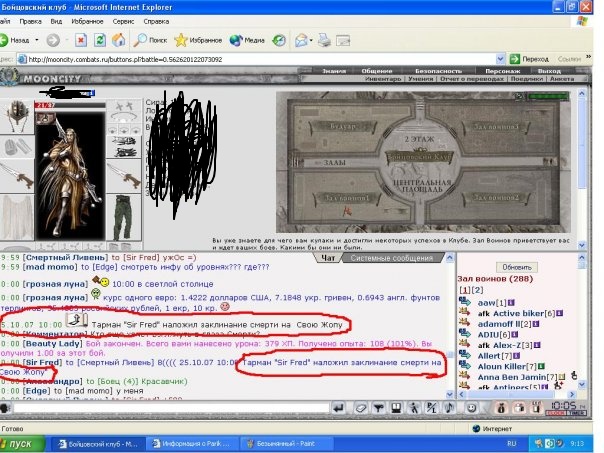
Task: Switch to Безымянный - Paint taskbar window
Action: click(285, 444)
